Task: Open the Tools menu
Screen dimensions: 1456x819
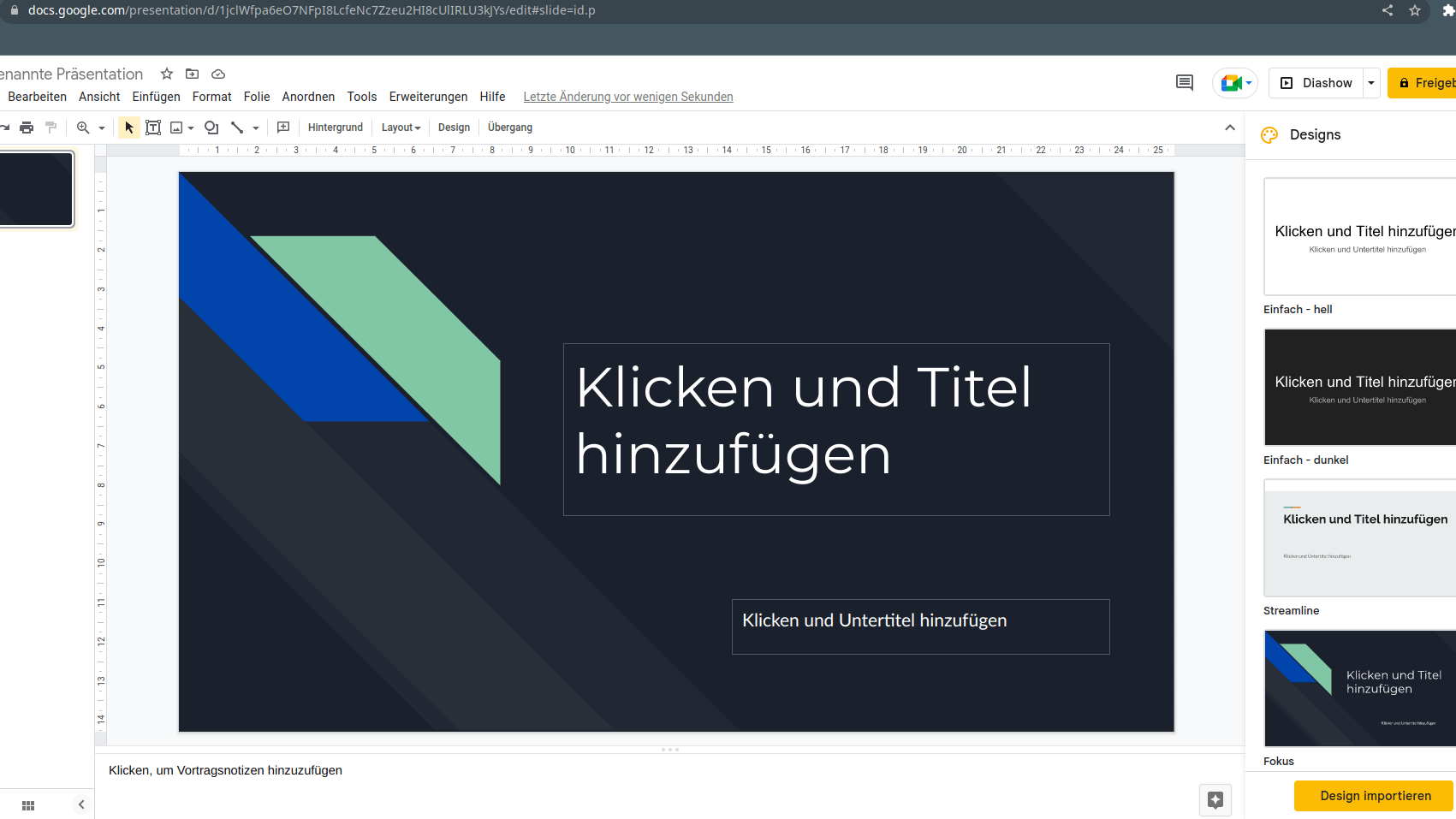Action: point(362,97)
